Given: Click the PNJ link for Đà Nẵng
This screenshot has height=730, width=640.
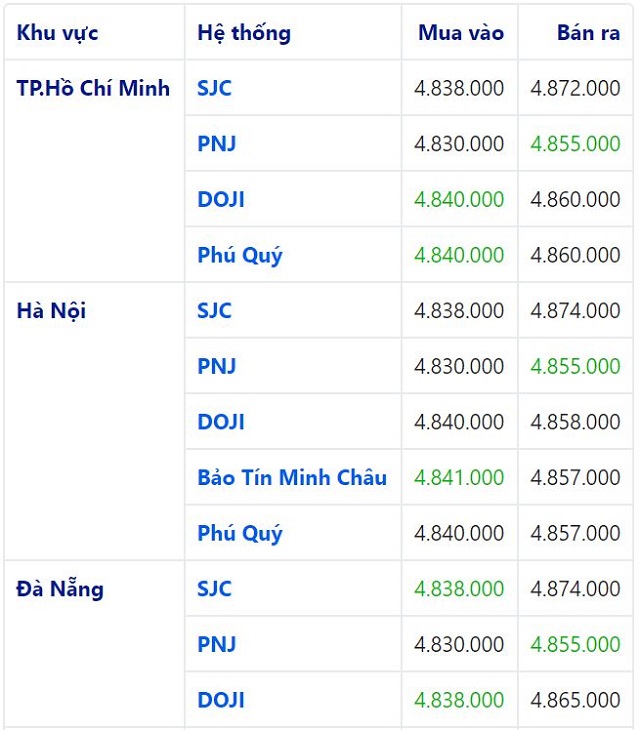Looking at the screenshot, I should pyautogui.click(x=216, y=644).
